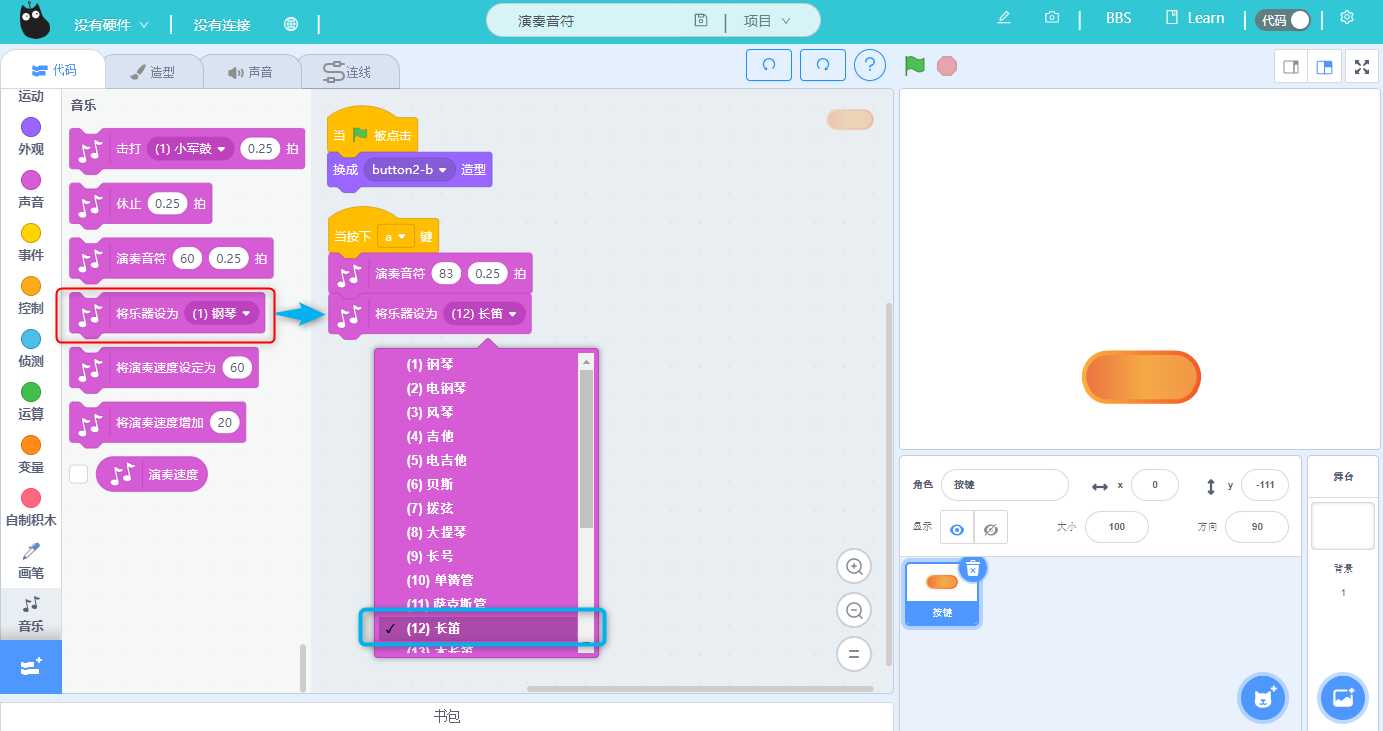1383x731 pixels.
Task: Select the 外观 looks category
Action: (31, 136)
